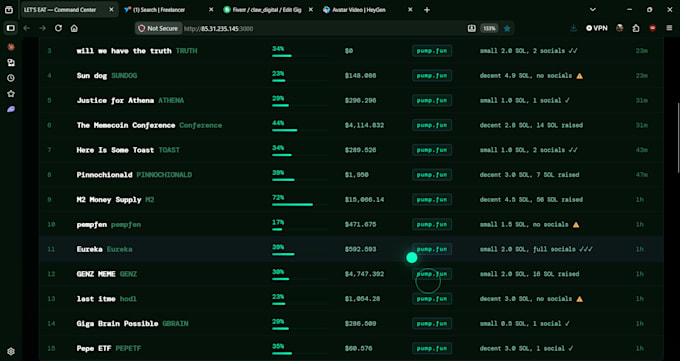680x361 pixels.
Task: Expand the tab search chevron
Action: [593, 10]
